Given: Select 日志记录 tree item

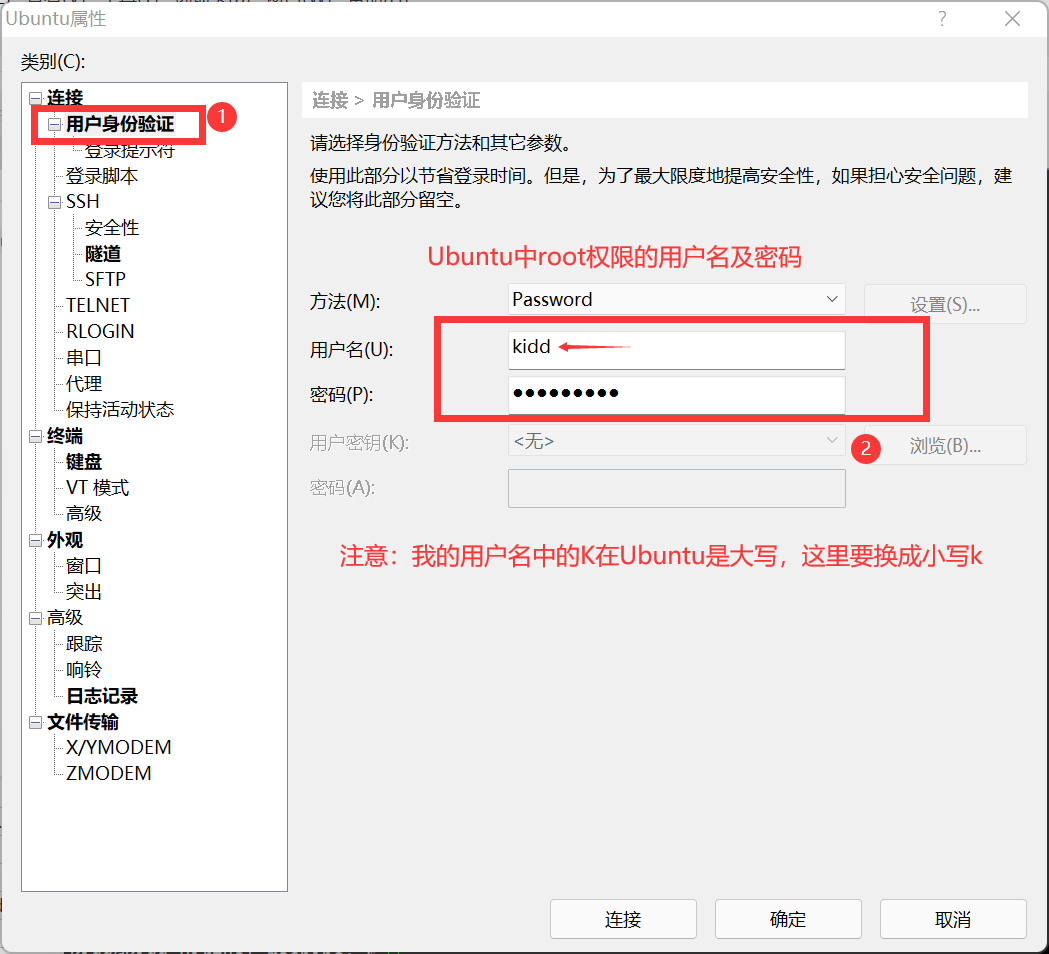Looking at the screenshot, I should point(102,696).
